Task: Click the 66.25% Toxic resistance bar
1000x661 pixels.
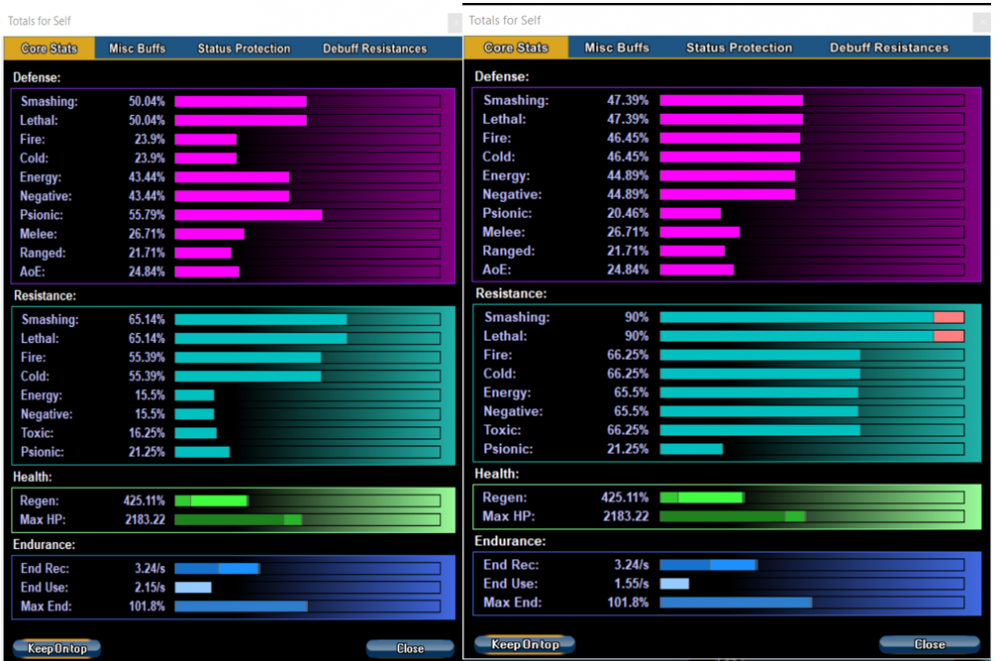Action: [x=760, y=431]
